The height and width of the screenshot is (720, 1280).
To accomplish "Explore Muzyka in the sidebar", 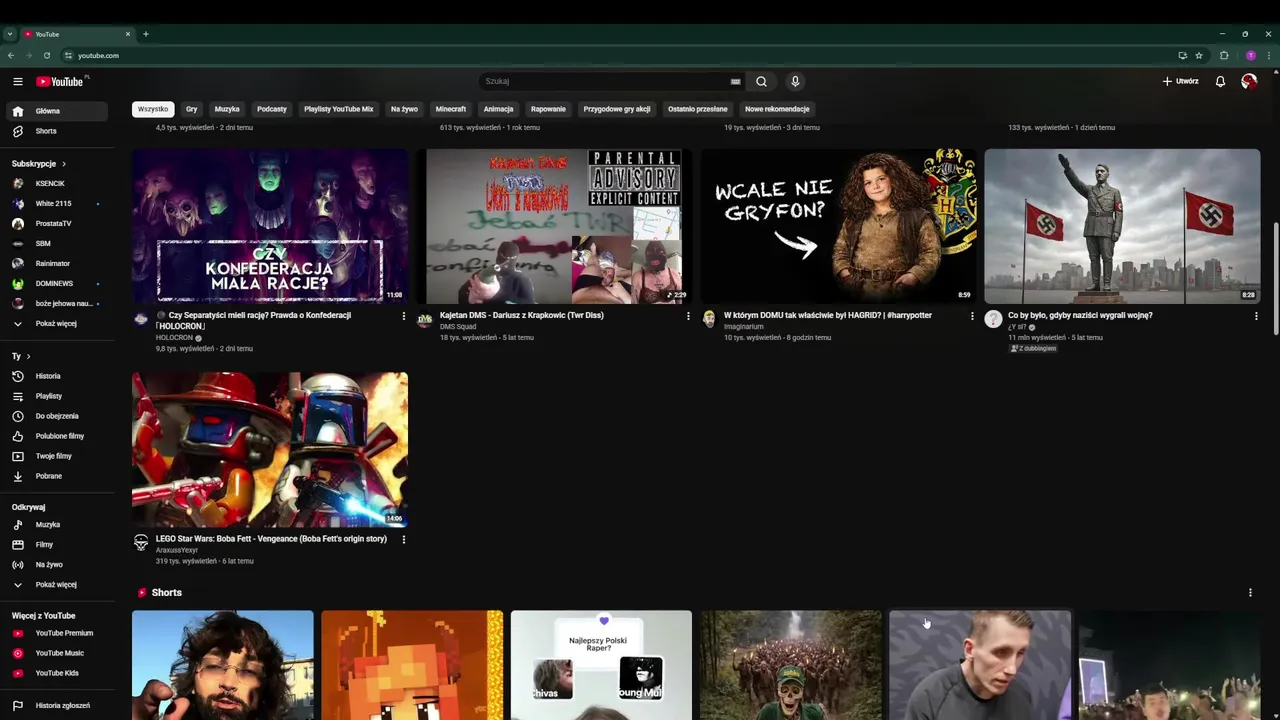I will (55, 524).
